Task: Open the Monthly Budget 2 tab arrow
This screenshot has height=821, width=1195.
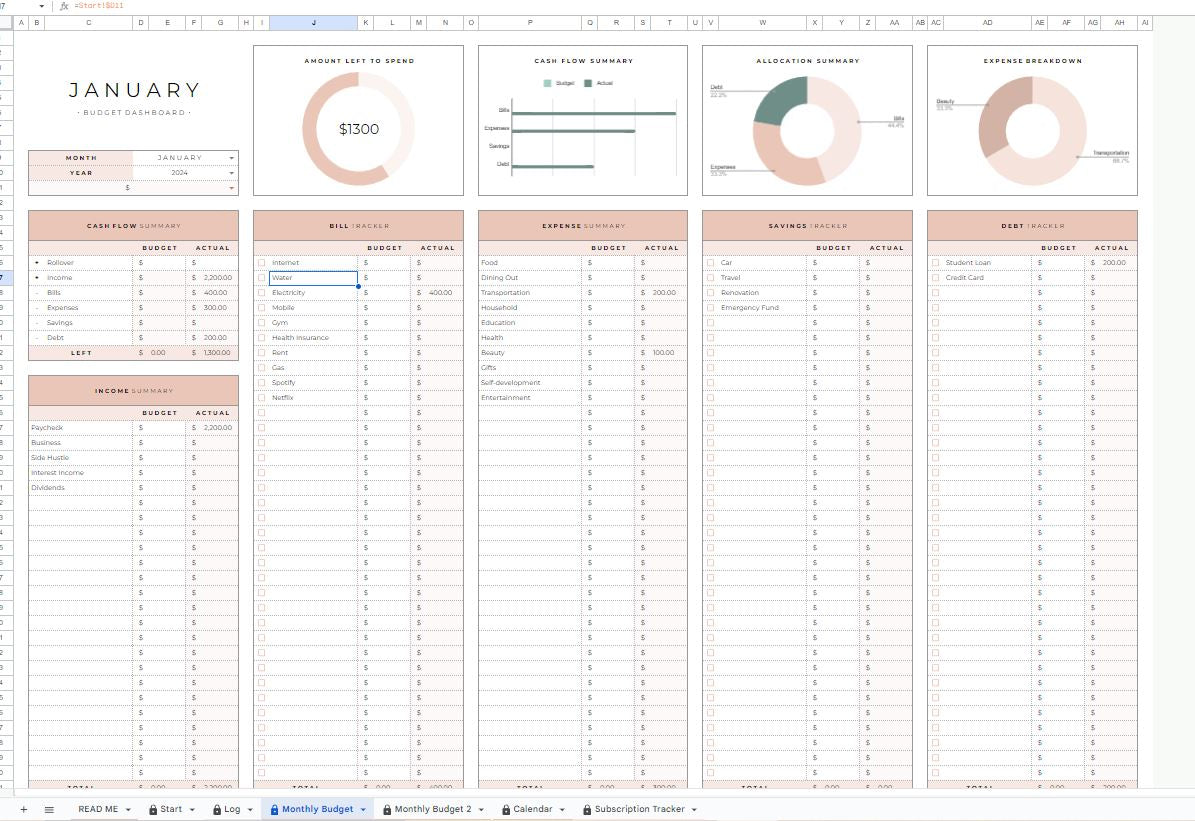Action: [x=481, y=810]
